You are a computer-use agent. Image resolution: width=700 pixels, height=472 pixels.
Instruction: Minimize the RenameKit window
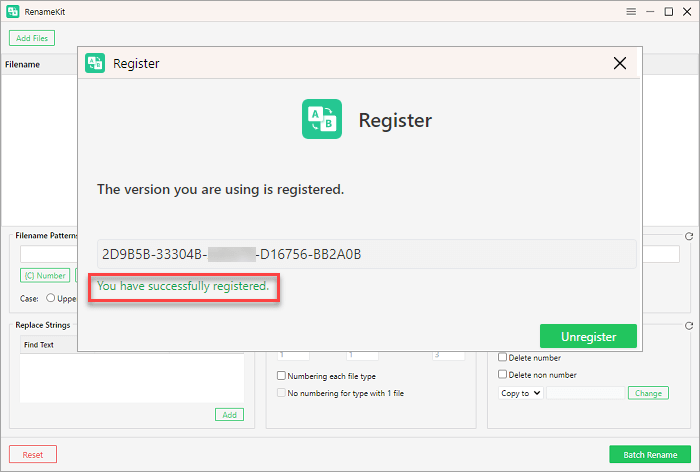(650, 12)
